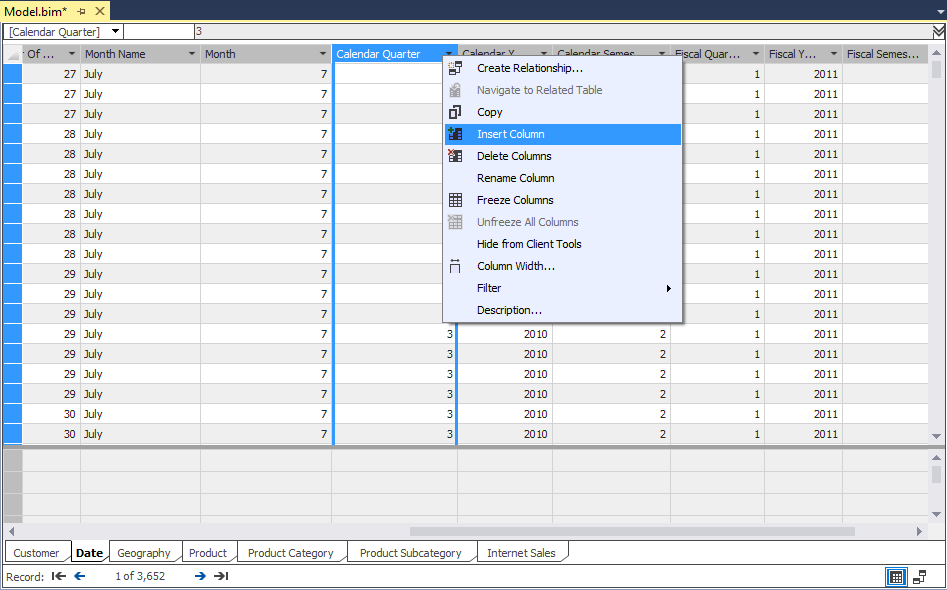Screen dimensions: 947x590
Task: Click the first record navigation arrow
Action: click(59, 576)
